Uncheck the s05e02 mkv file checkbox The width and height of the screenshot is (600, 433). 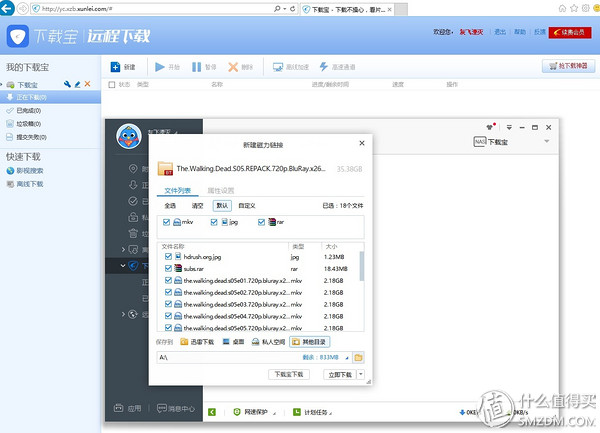coord(168,292)
